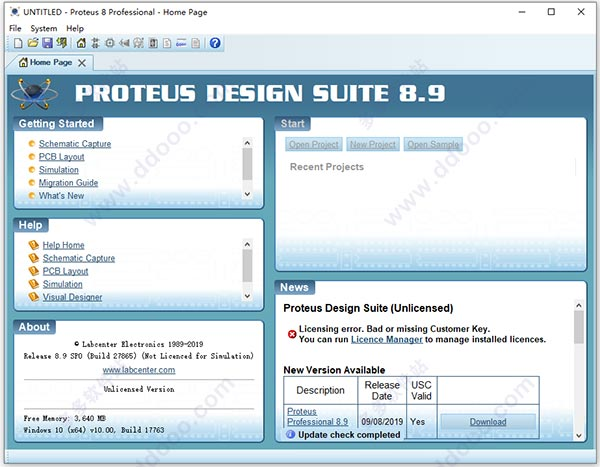Click News panel scrollbar down arrow
This screenshot has width=600, height=467.
tap(579, 436)
